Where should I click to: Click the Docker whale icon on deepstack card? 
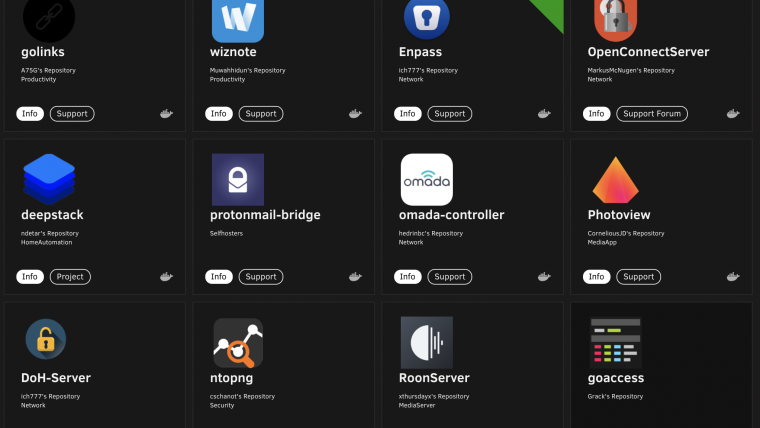tap(166, 277)
